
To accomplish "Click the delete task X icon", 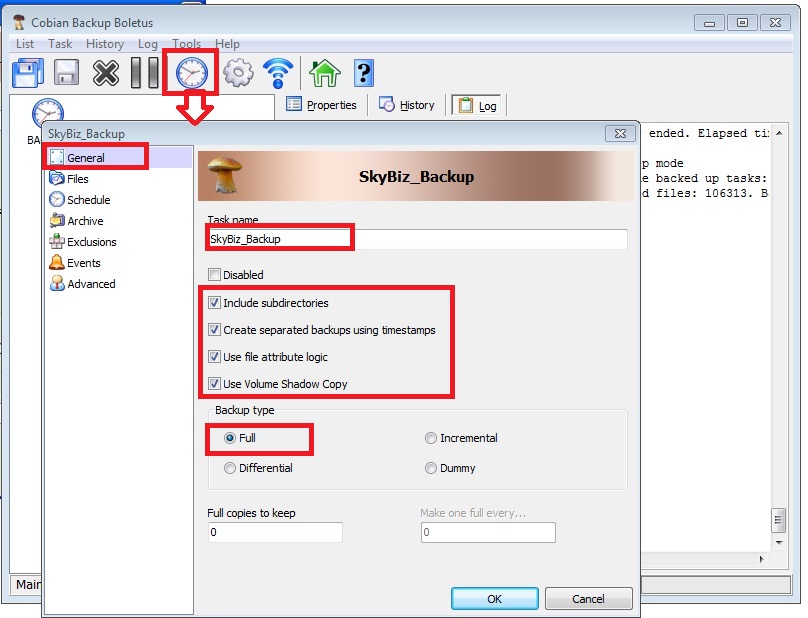I will point(106,73).
